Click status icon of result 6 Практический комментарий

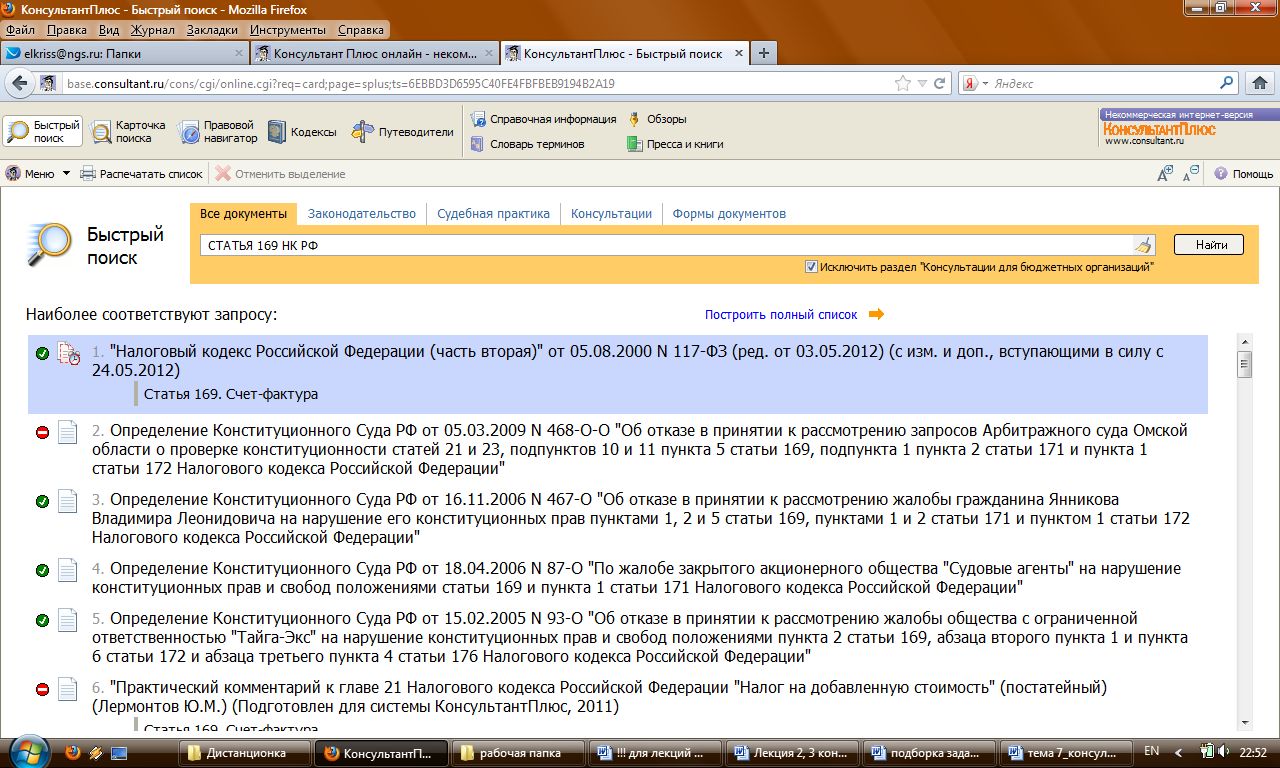[x=42, y=689]
